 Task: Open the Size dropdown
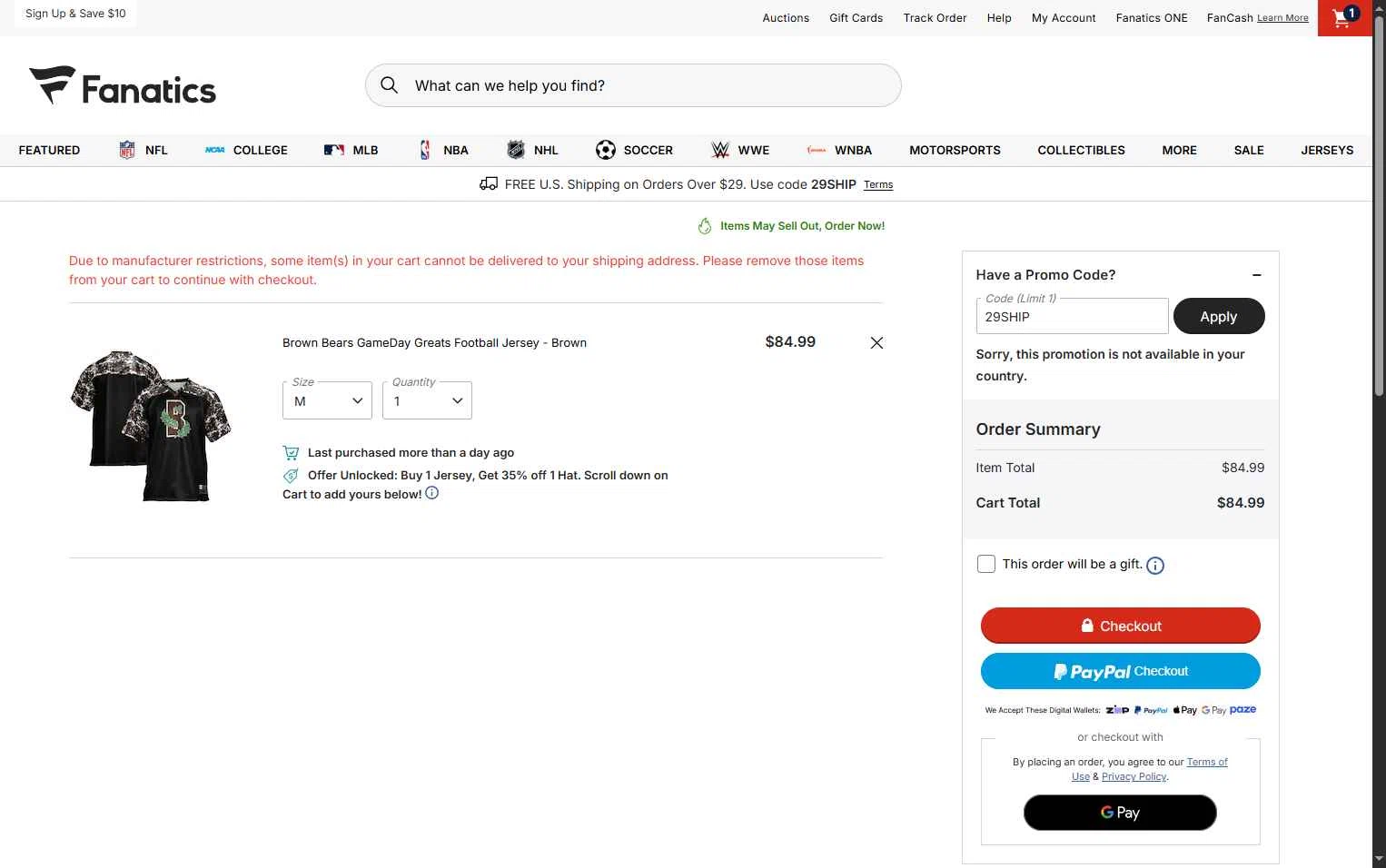click(x=327, y=401)
